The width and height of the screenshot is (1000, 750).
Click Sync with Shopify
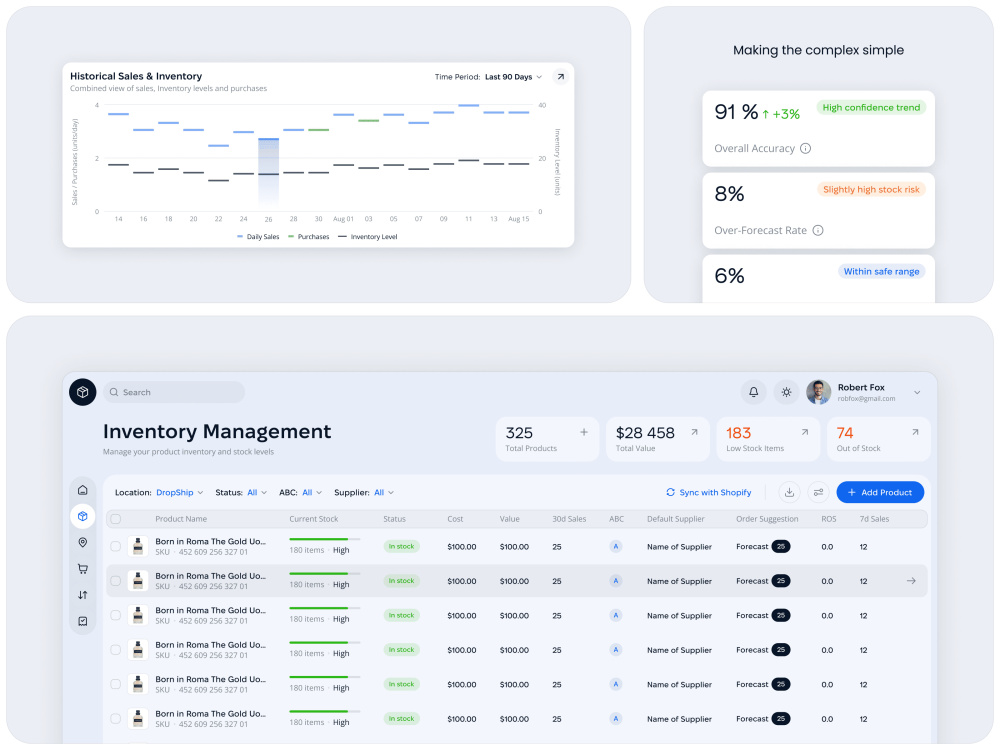point(709,492)
